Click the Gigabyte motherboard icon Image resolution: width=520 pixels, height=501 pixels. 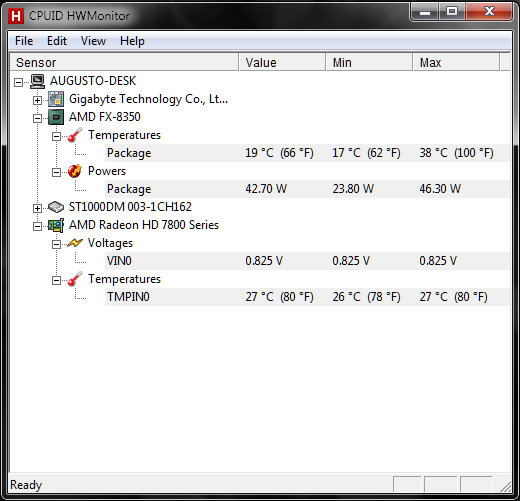(x=56, y=99)
